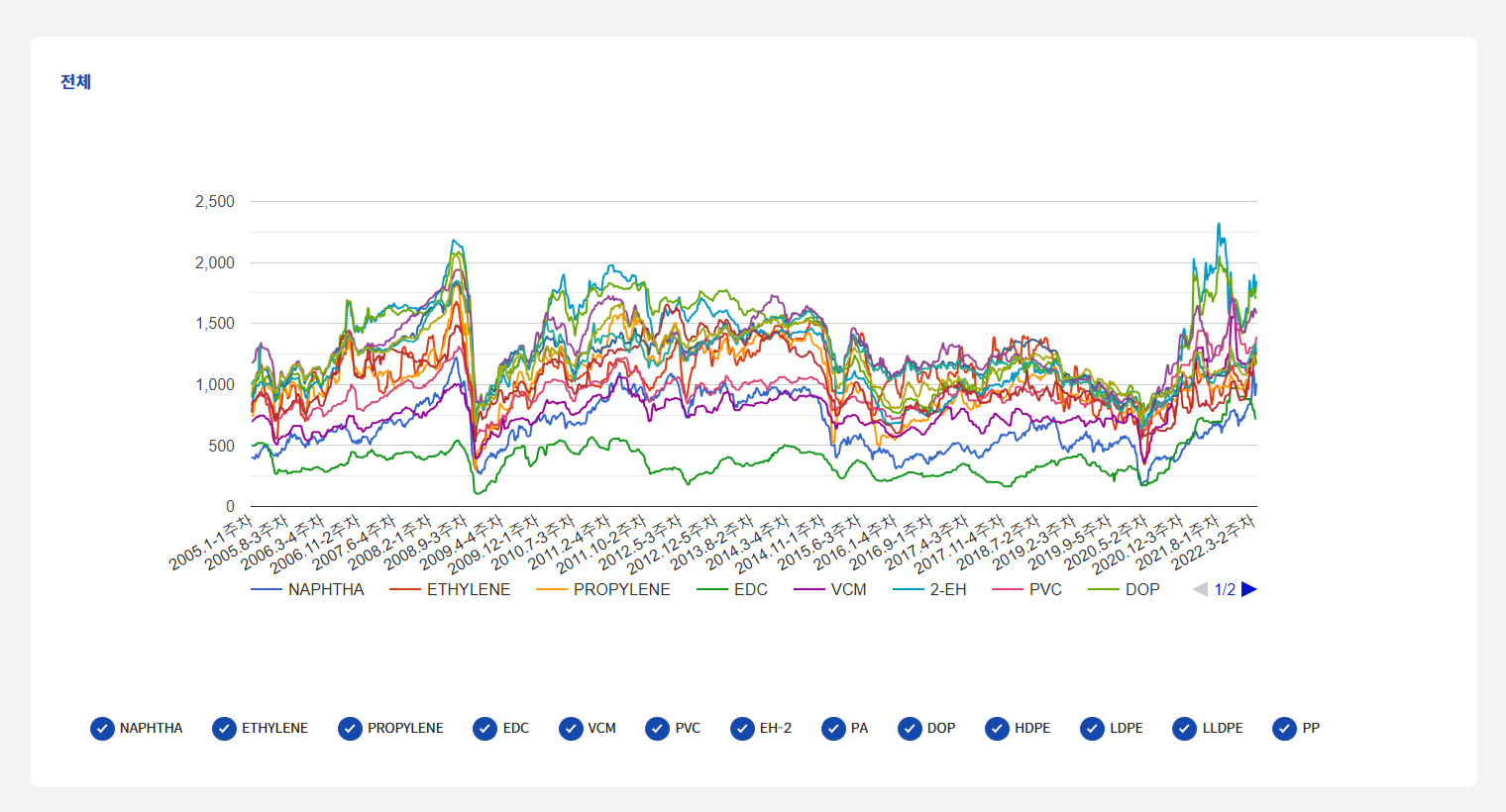This screenshot has width=1506, height=812.
Task: Toggle the EH-2 checkbox
Action: coord(742,729)
